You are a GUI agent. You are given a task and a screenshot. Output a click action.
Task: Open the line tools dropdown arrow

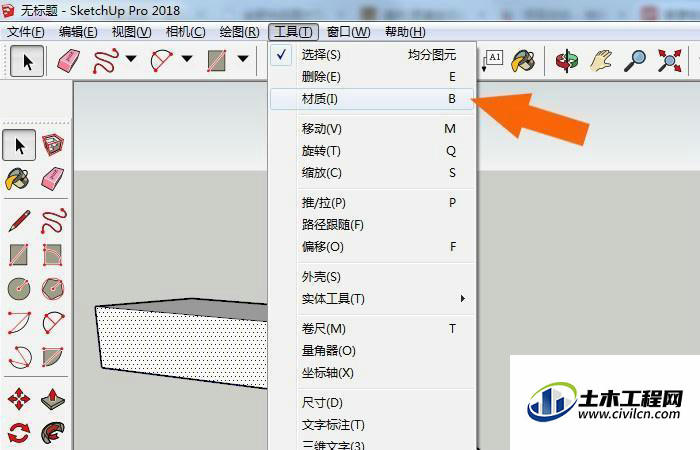(131, 58)
